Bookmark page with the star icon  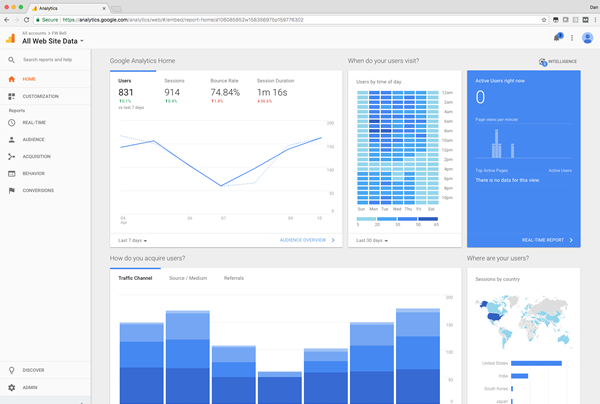(544, 20)
